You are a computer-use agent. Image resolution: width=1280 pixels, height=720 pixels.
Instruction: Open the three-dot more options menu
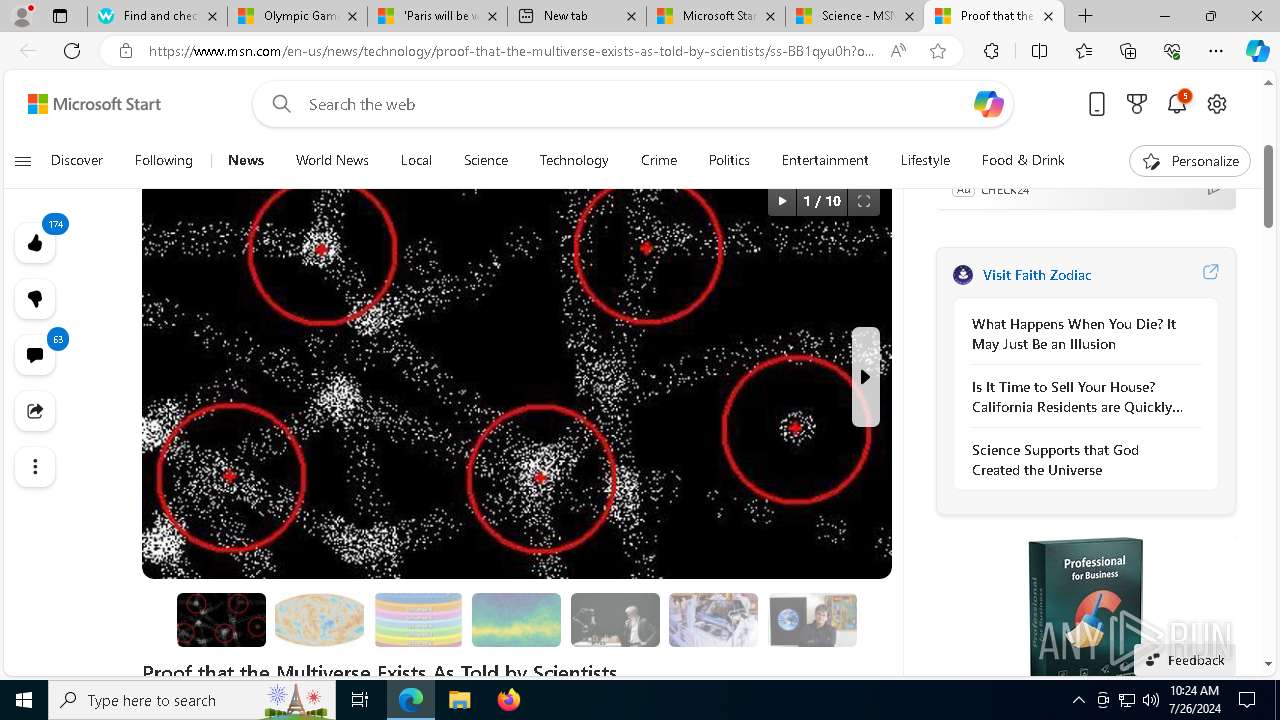coord(35,467)
